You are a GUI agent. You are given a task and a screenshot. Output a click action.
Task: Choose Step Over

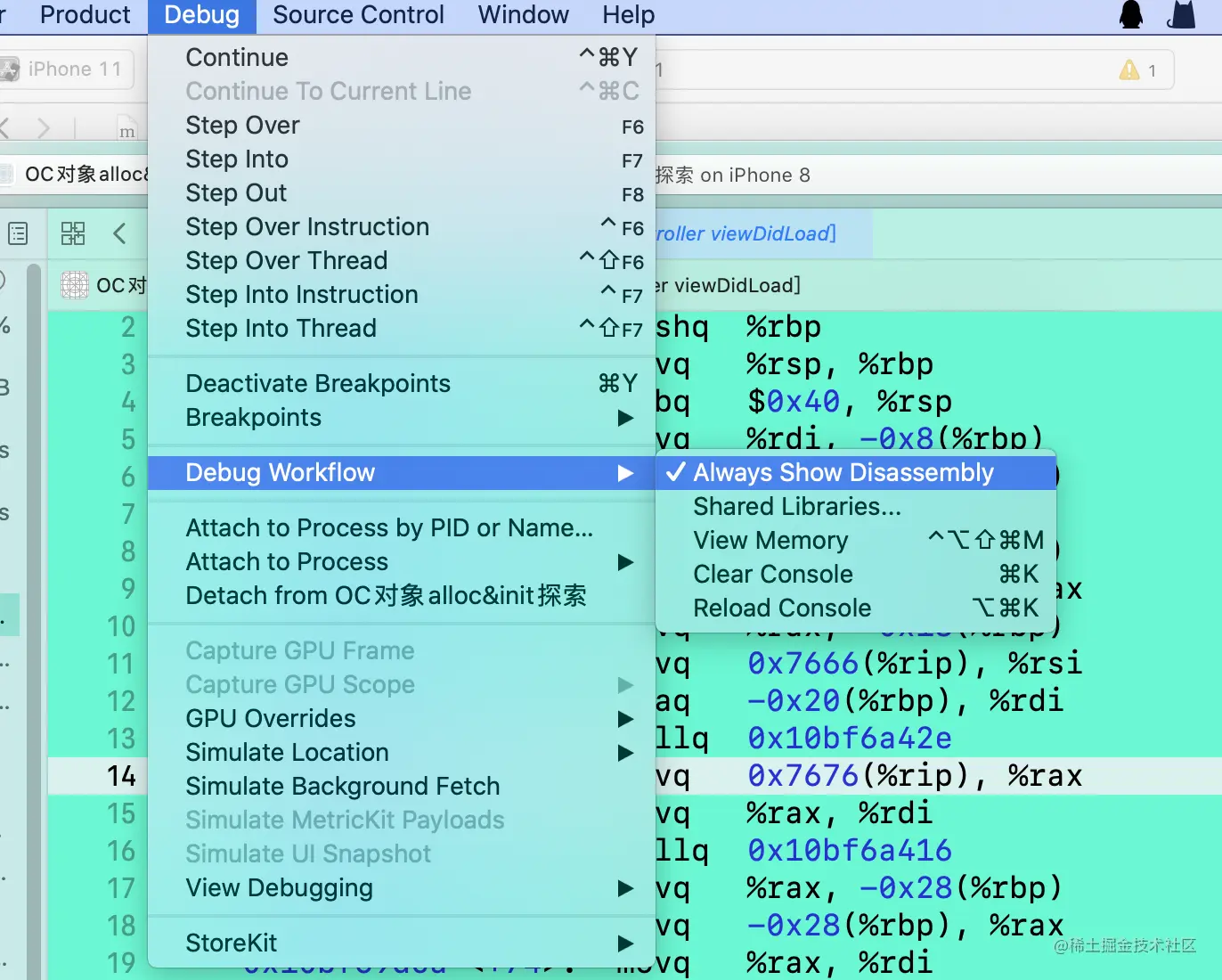[402, 125]
